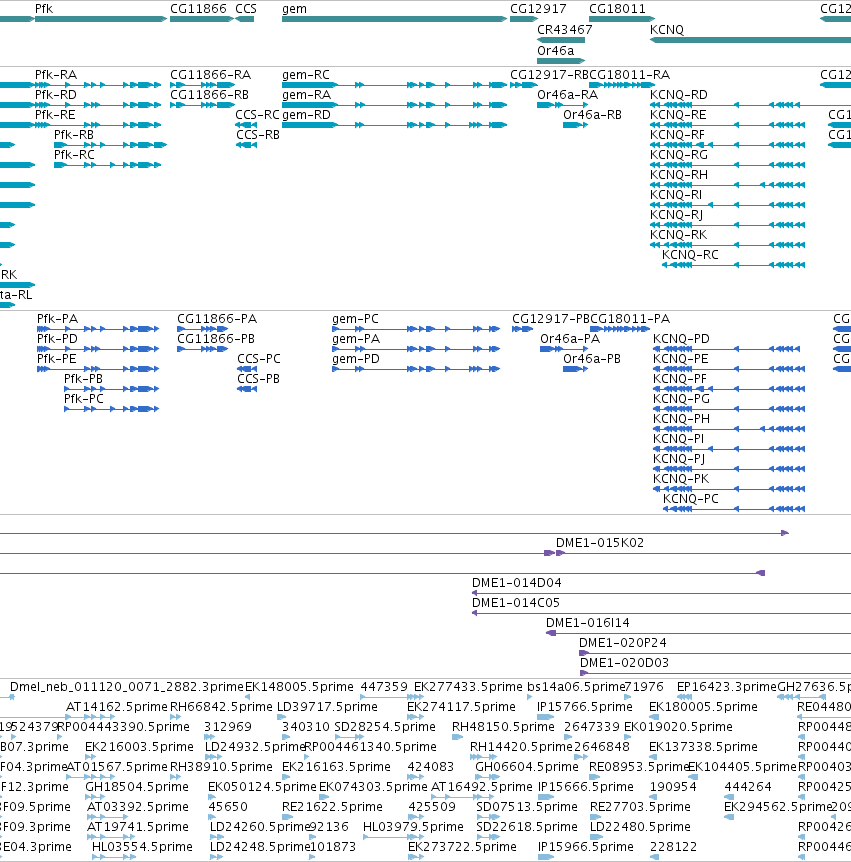
Task: Select transcript KCNQ-RF
Action: click(727, 145)
